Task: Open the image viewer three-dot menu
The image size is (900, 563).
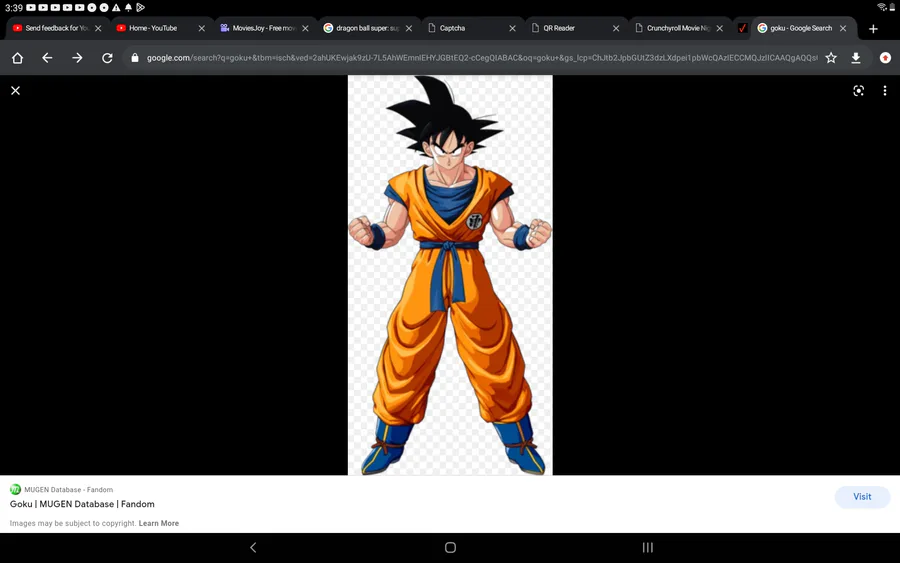Action: (x=885, y=91)
